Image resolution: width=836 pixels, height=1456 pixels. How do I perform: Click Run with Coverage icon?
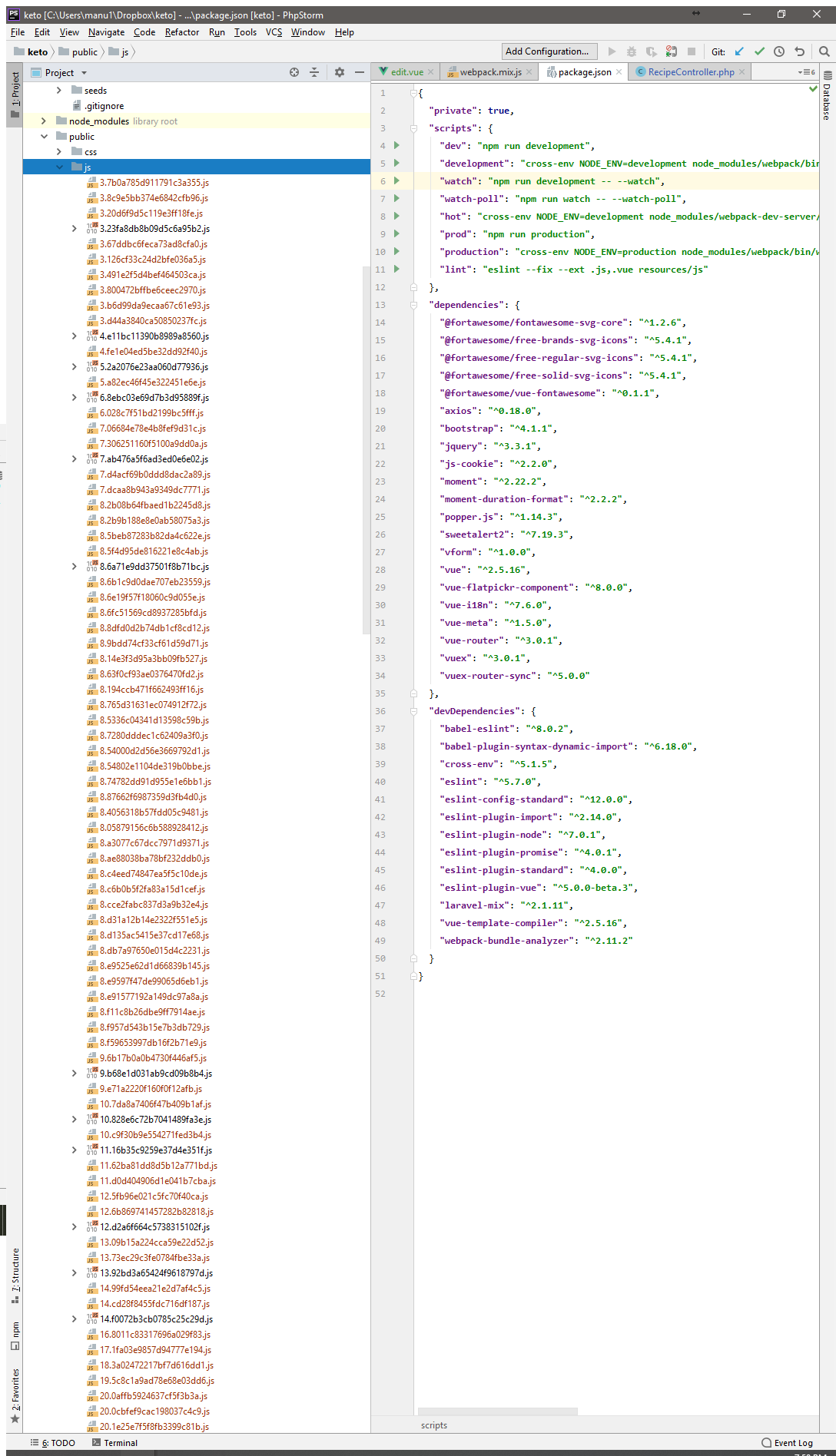tap(651, 51)
